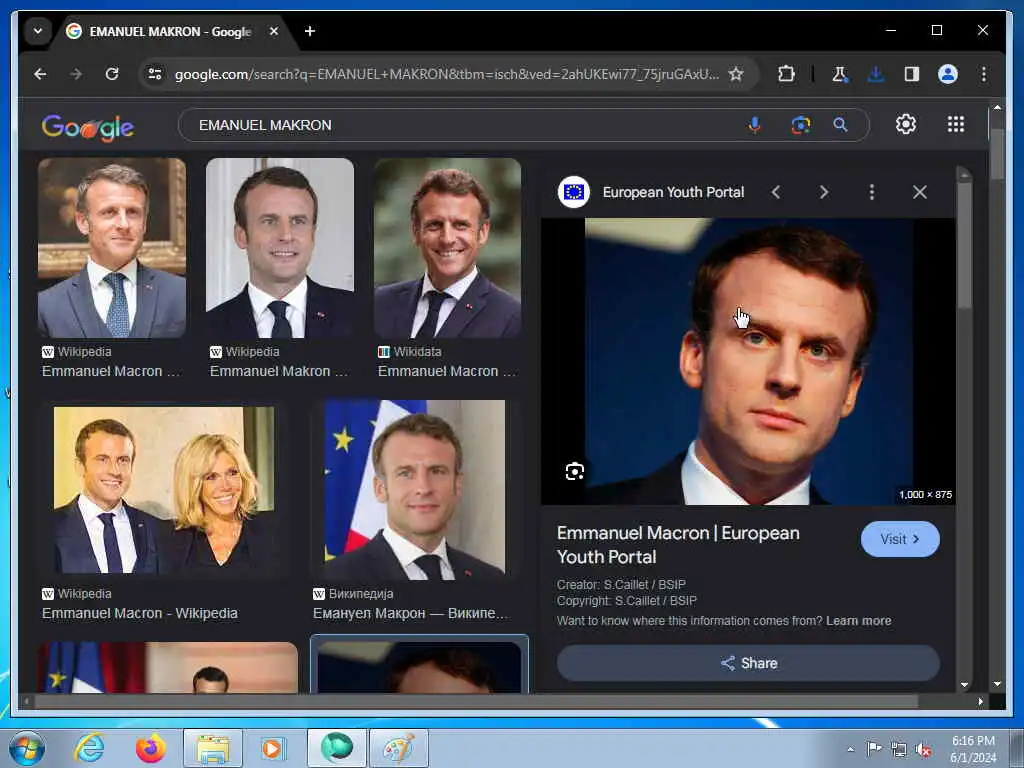Open the Chrome profile avatar

tap(948, 74)
